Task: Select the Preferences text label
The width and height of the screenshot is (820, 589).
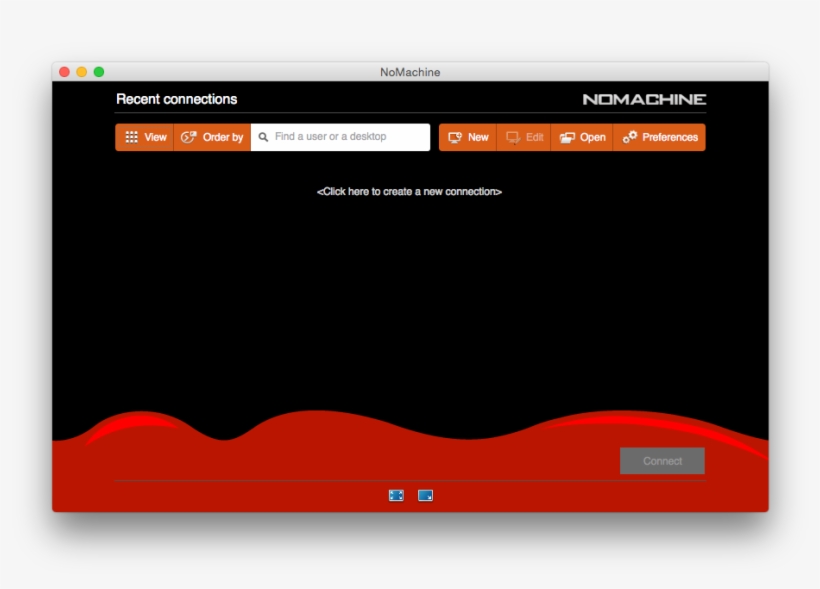Action: coord(669,137)
